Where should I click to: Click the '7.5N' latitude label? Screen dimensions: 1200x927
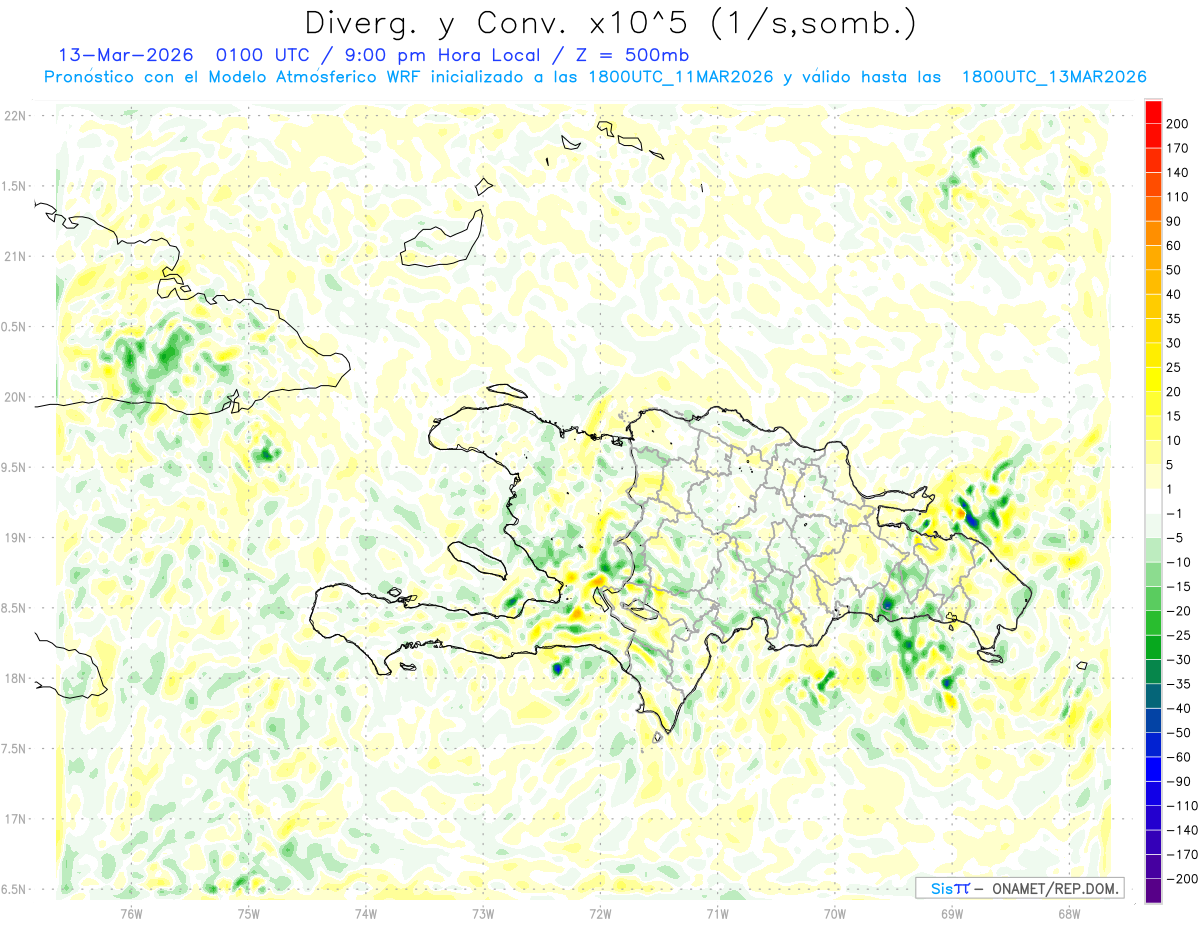[14, 748]
